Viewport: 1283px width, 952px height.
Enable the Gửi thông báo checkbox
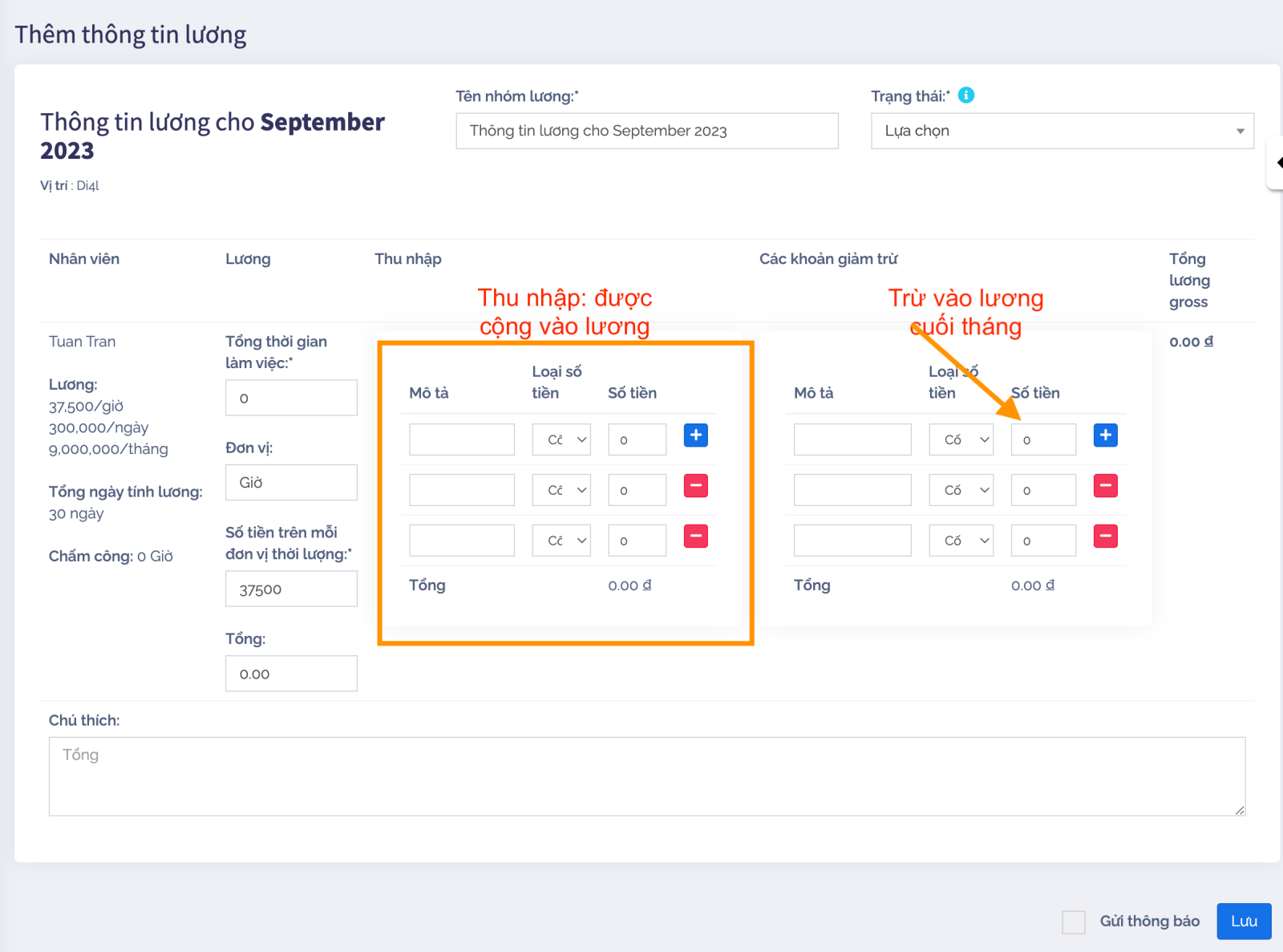pyautogui.click(x=1073, y=922)
